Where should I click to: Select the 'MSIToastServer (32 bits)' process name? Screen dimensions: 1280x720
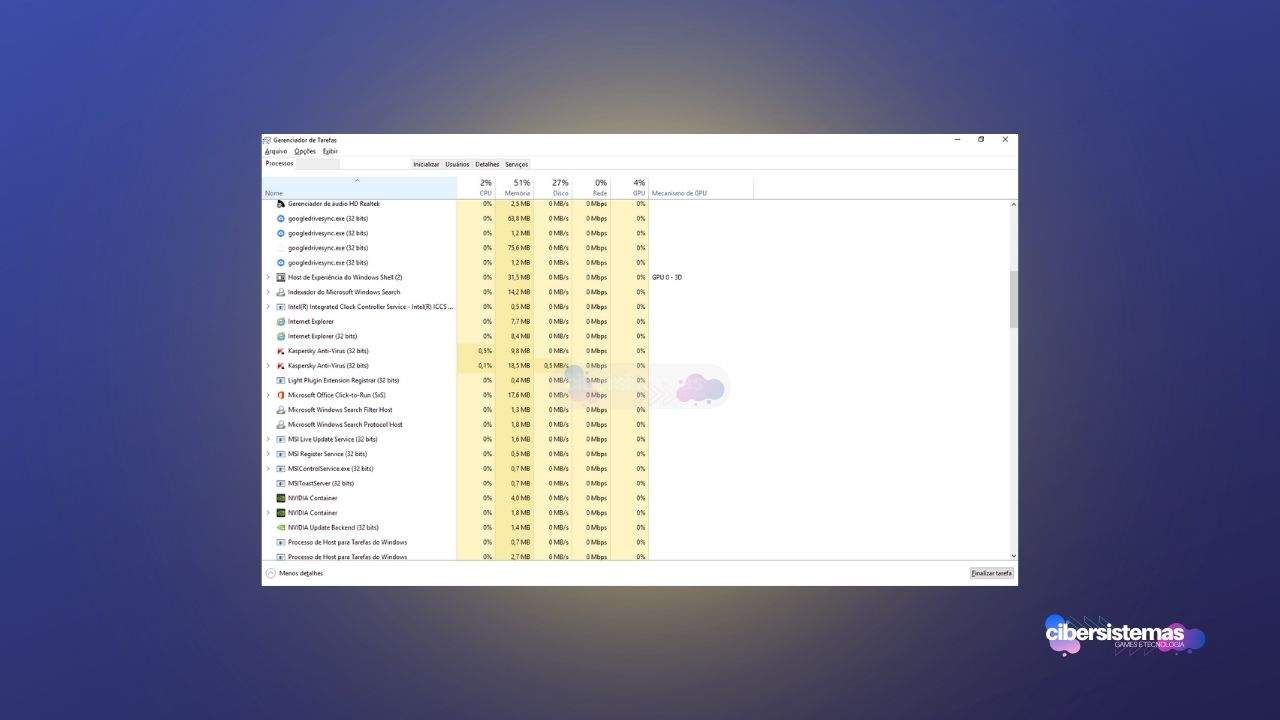[321, 483]
